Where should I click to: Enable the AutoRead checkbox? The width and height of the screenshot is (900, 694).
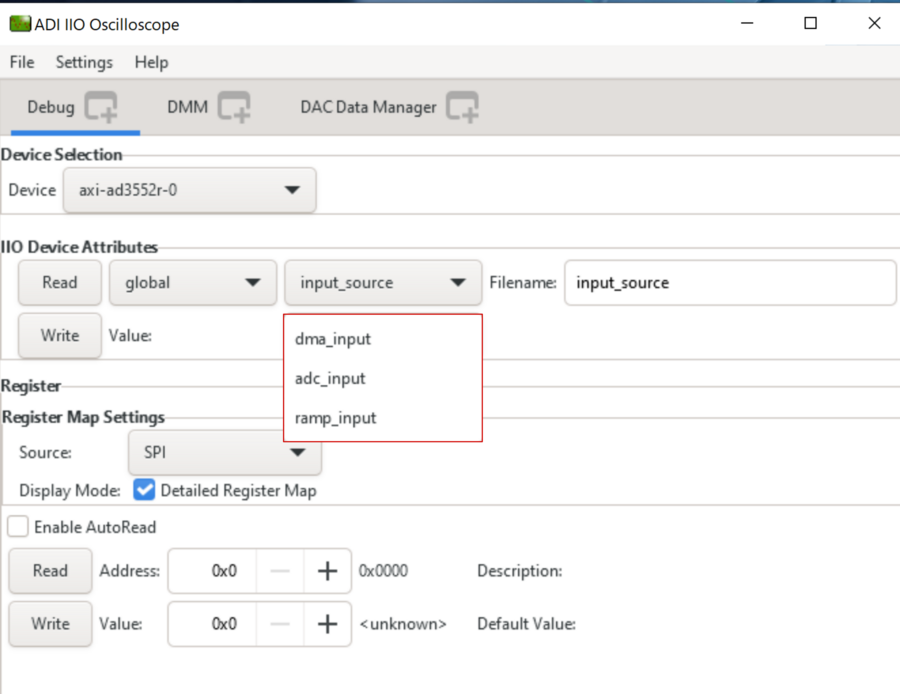(x=18, y=527)
